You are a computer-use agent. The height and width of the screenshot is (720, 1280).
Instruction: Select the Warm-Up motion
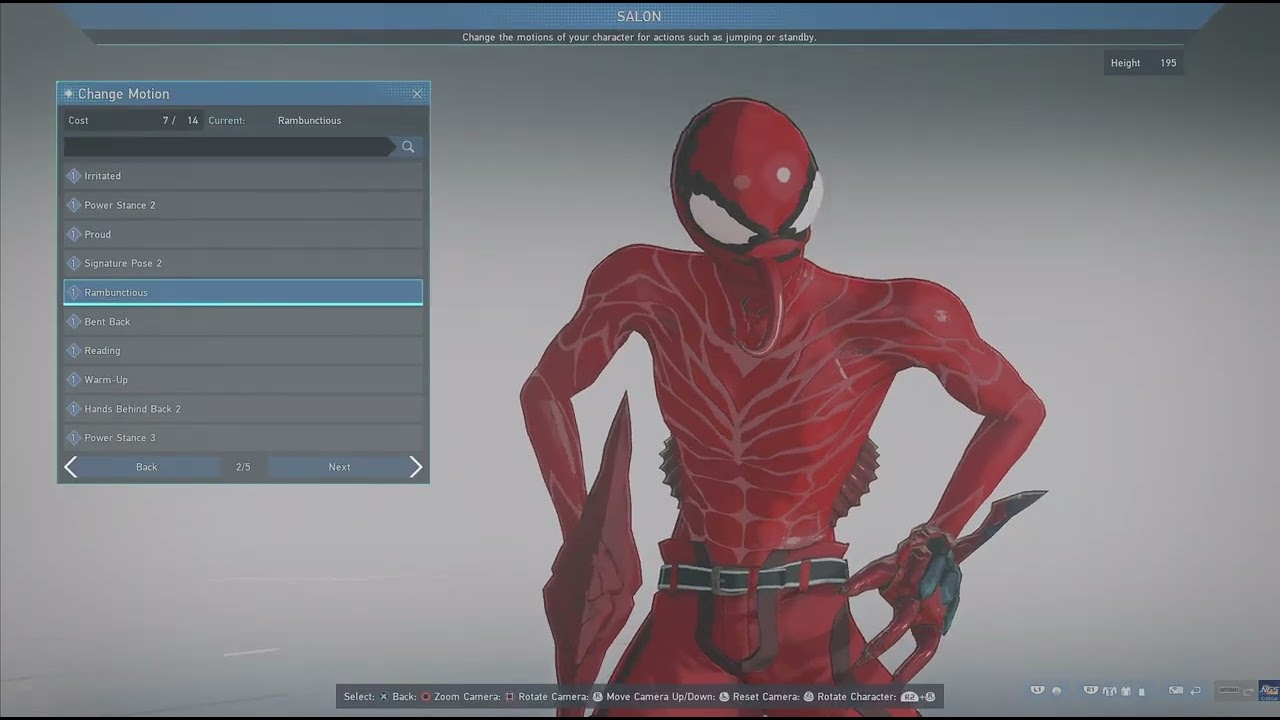coord(243,379)
